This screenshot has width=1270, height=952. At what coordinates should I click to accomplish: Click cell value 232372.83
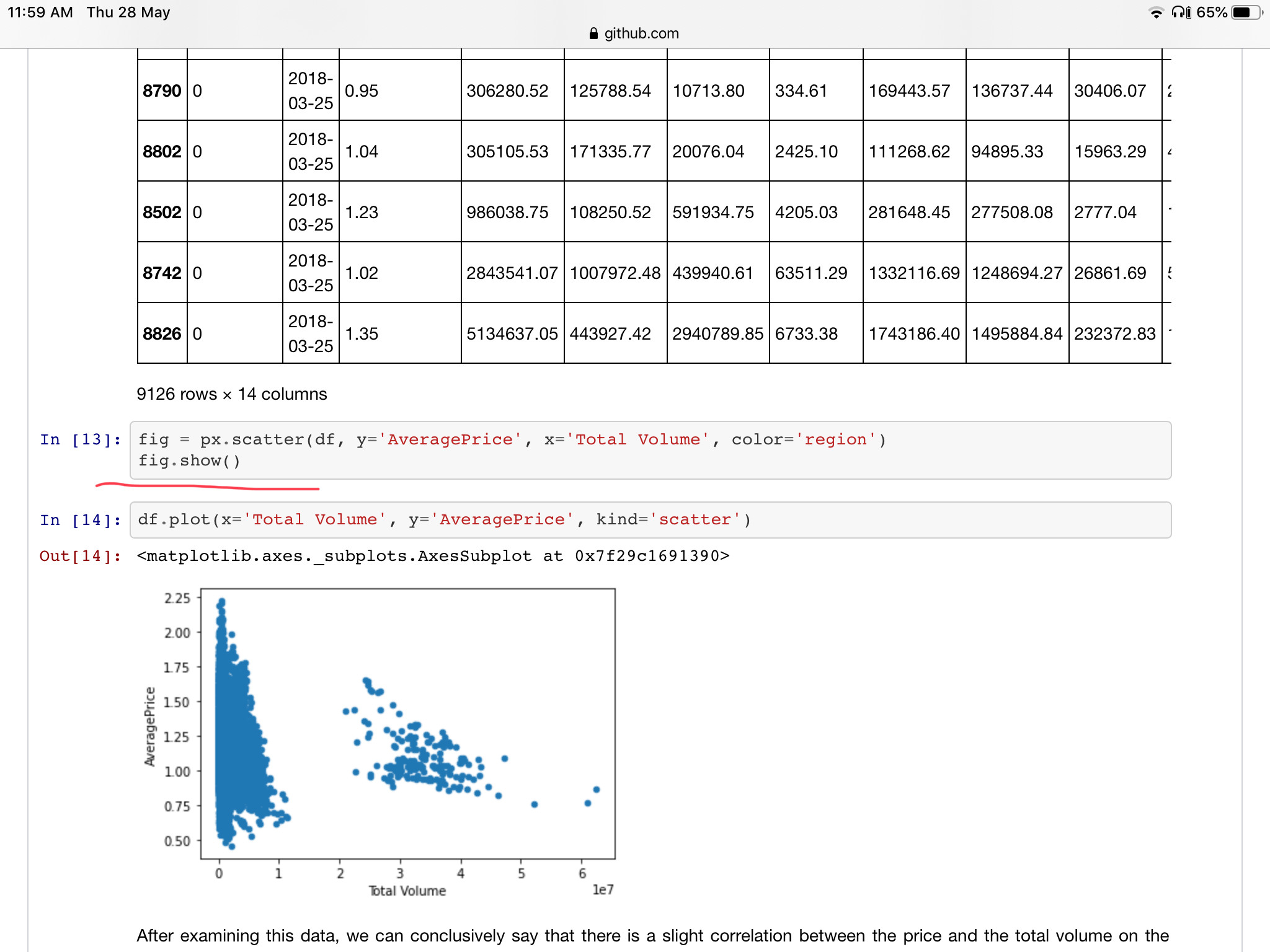tap(1115, 333)
